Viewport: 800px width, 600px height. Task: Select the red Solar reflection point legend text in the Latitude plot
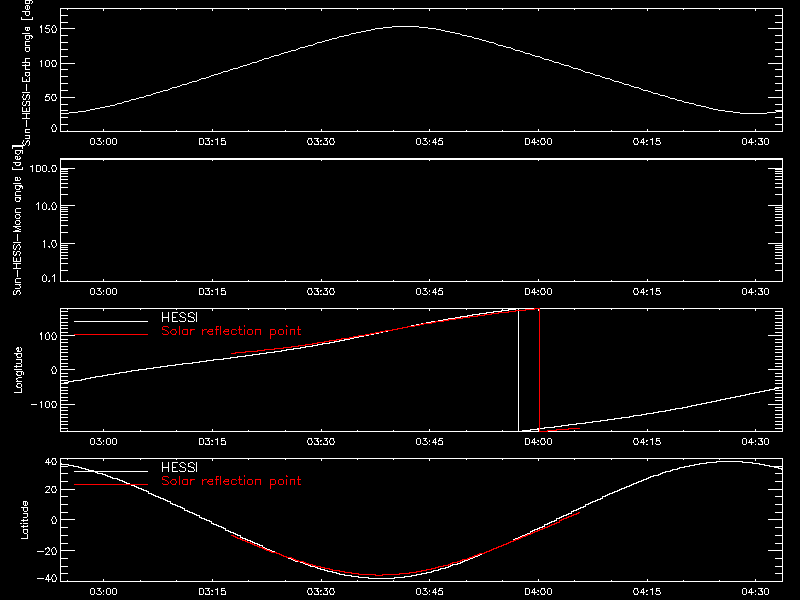(231, 481)
